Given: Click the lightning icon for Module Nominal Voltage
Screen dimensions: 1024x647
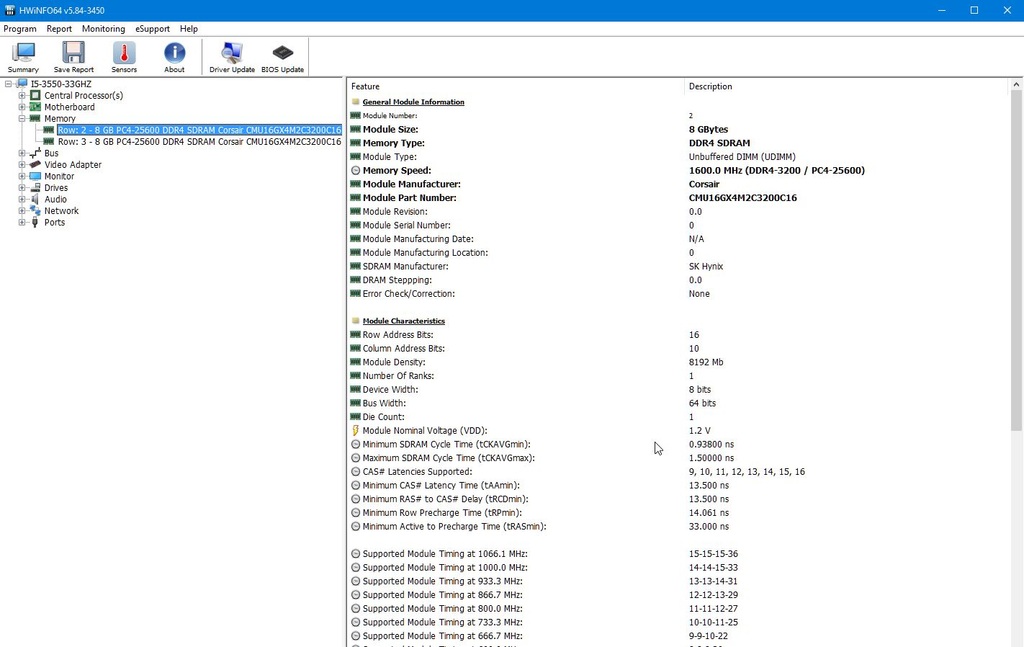Looking at the screenshot, I should click(355, 430).
